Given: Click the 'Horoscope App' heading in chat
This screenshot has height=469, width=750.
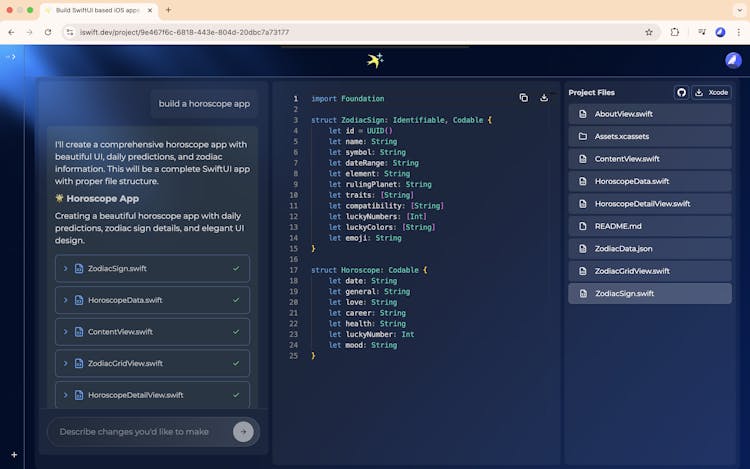Looking at the screenshot, I should [x=102, y=198].
